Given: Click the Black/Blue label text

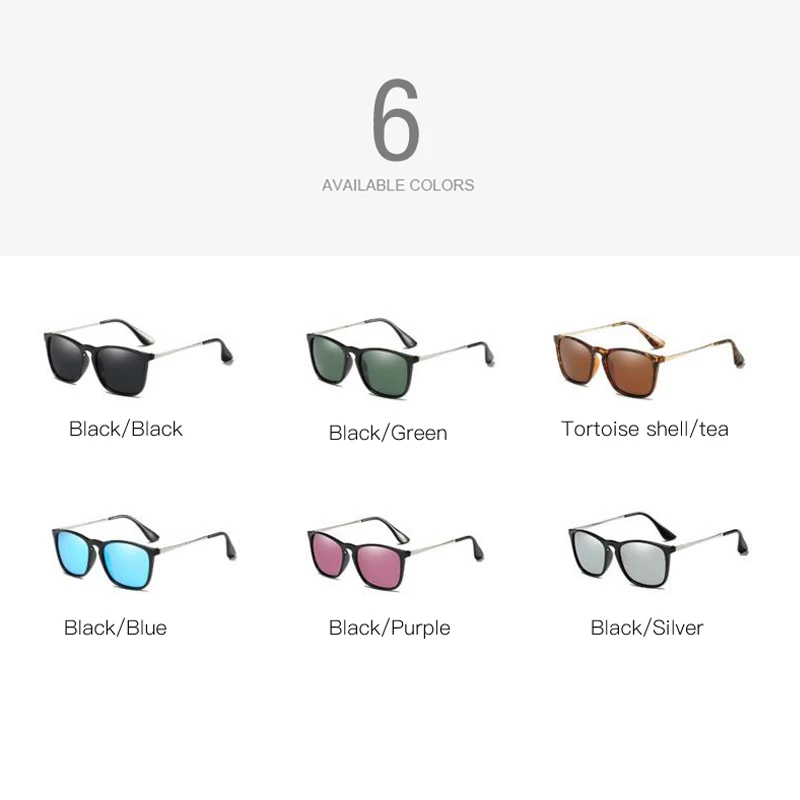Looking at the screenshot, I should (115, 628).
